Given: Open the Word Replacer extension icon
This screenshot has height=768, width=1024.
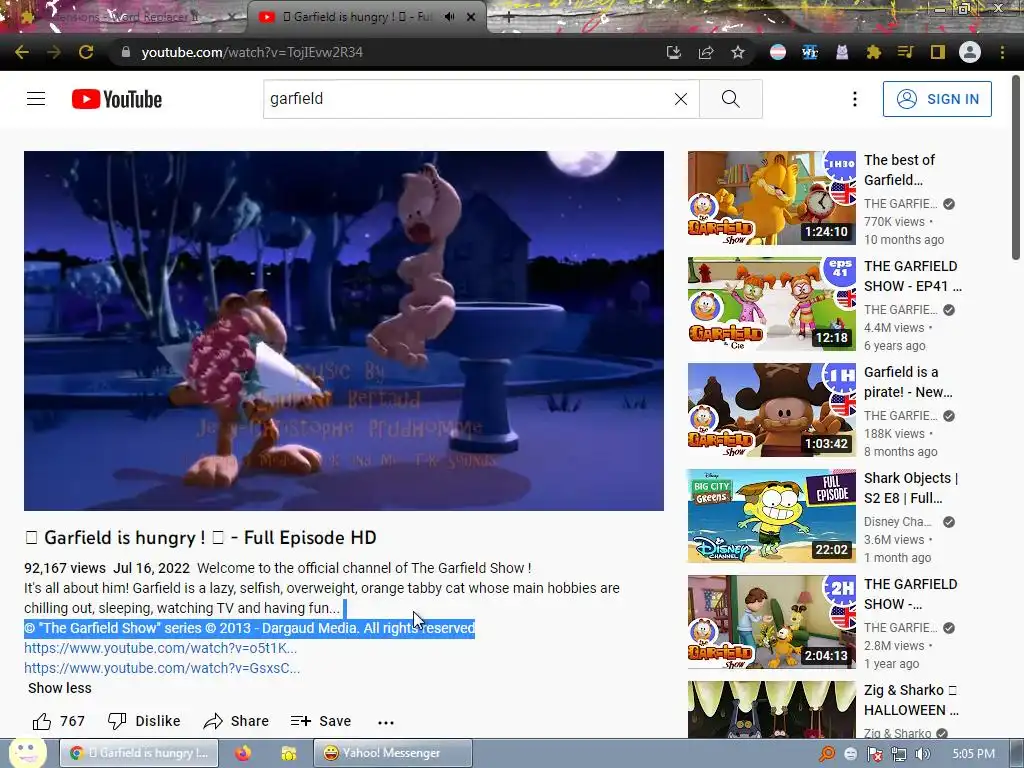Looking at the screenshot, I should 810,52.
